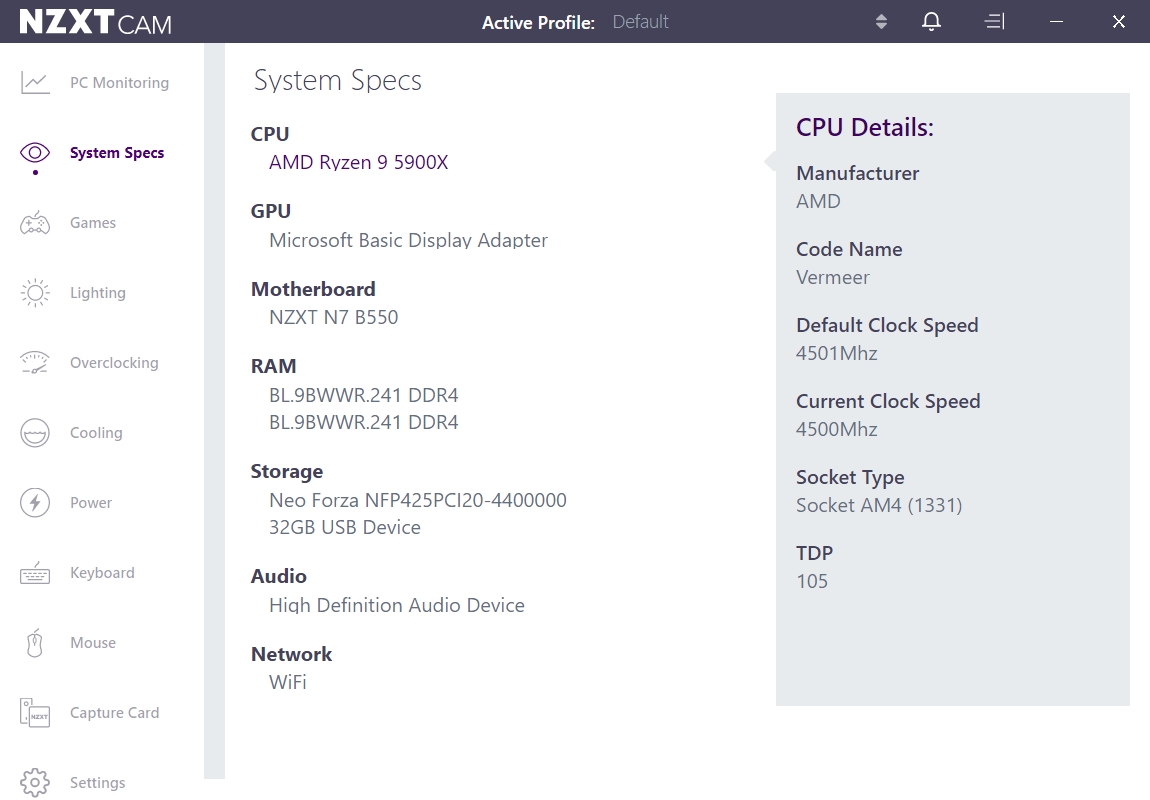Click the Keyboard icon in sidebar
Viewport: 1150px width, 800px height.
(x=35, y=573)
